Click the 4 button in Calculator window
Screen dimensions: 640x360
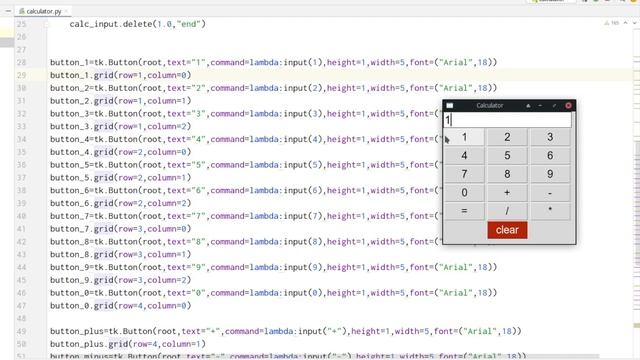464,156
